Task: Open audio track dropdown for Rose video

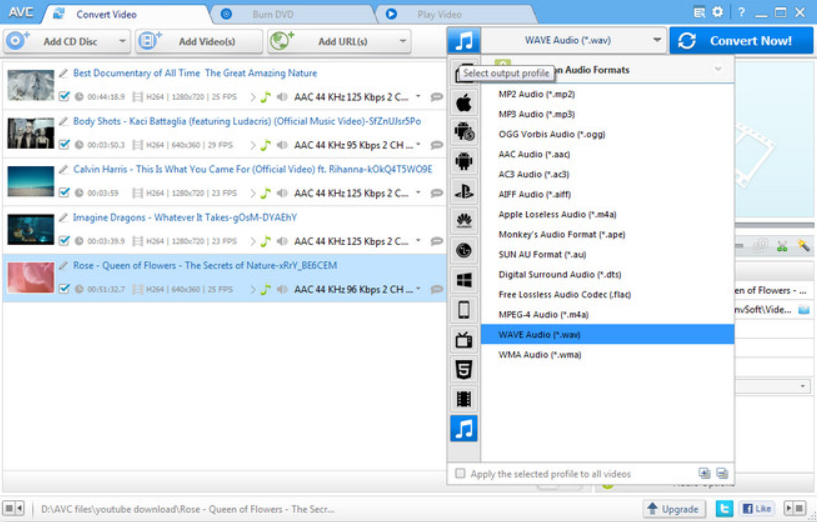Action: [418, 288]
